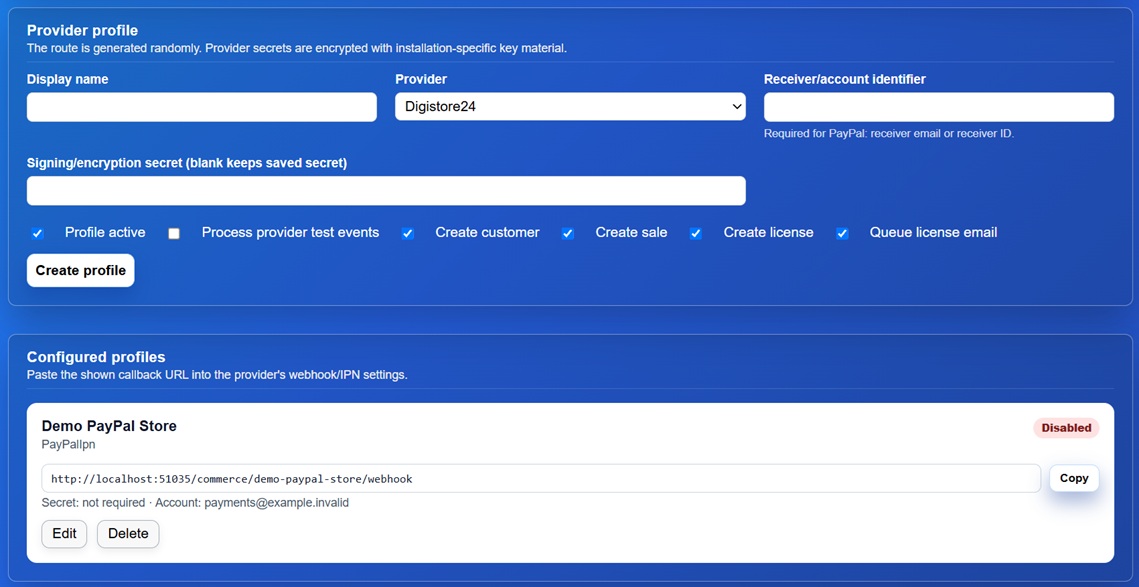Click the Display name input field

coord(202,107)
